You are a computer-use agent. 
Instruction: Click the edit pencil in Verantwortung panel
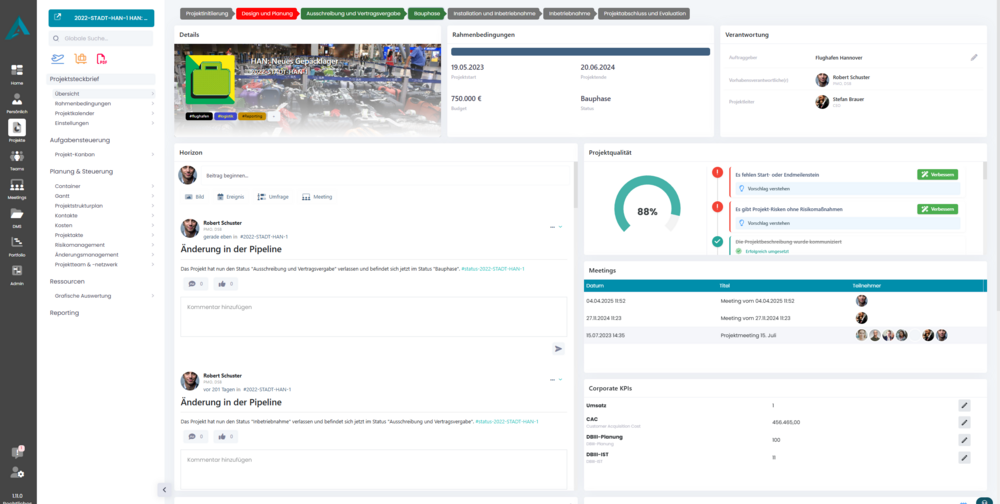974,58
